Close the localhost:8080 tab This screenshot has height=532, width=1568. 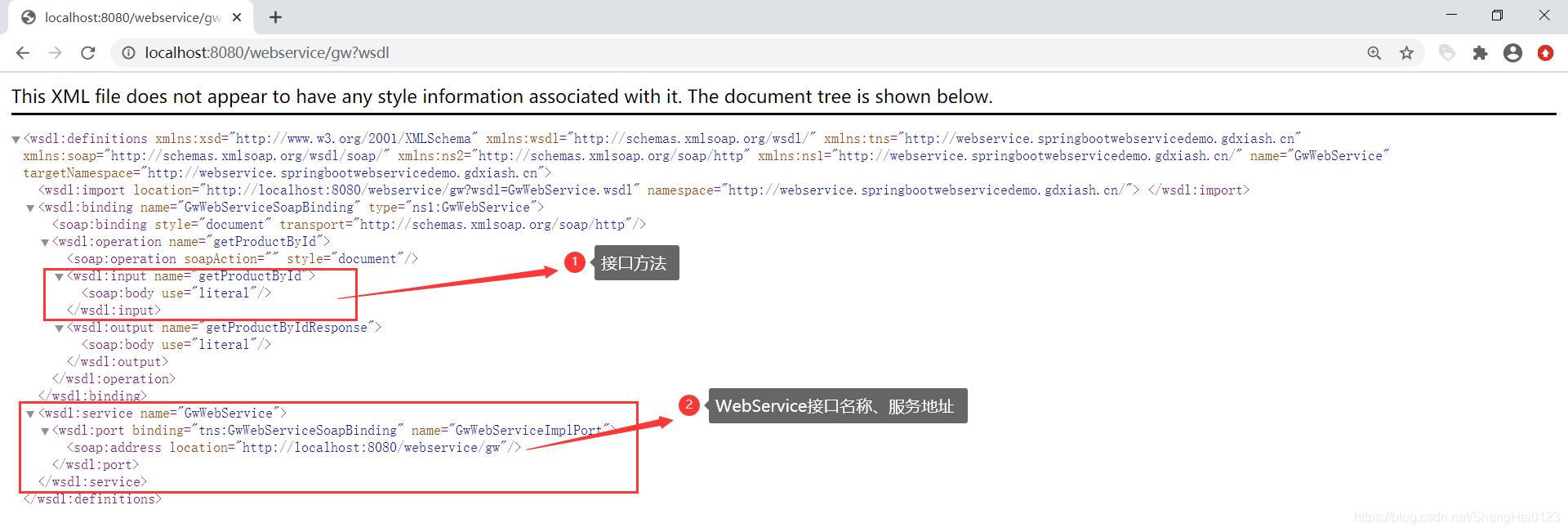pyautogui.click(x=237, y=17)
